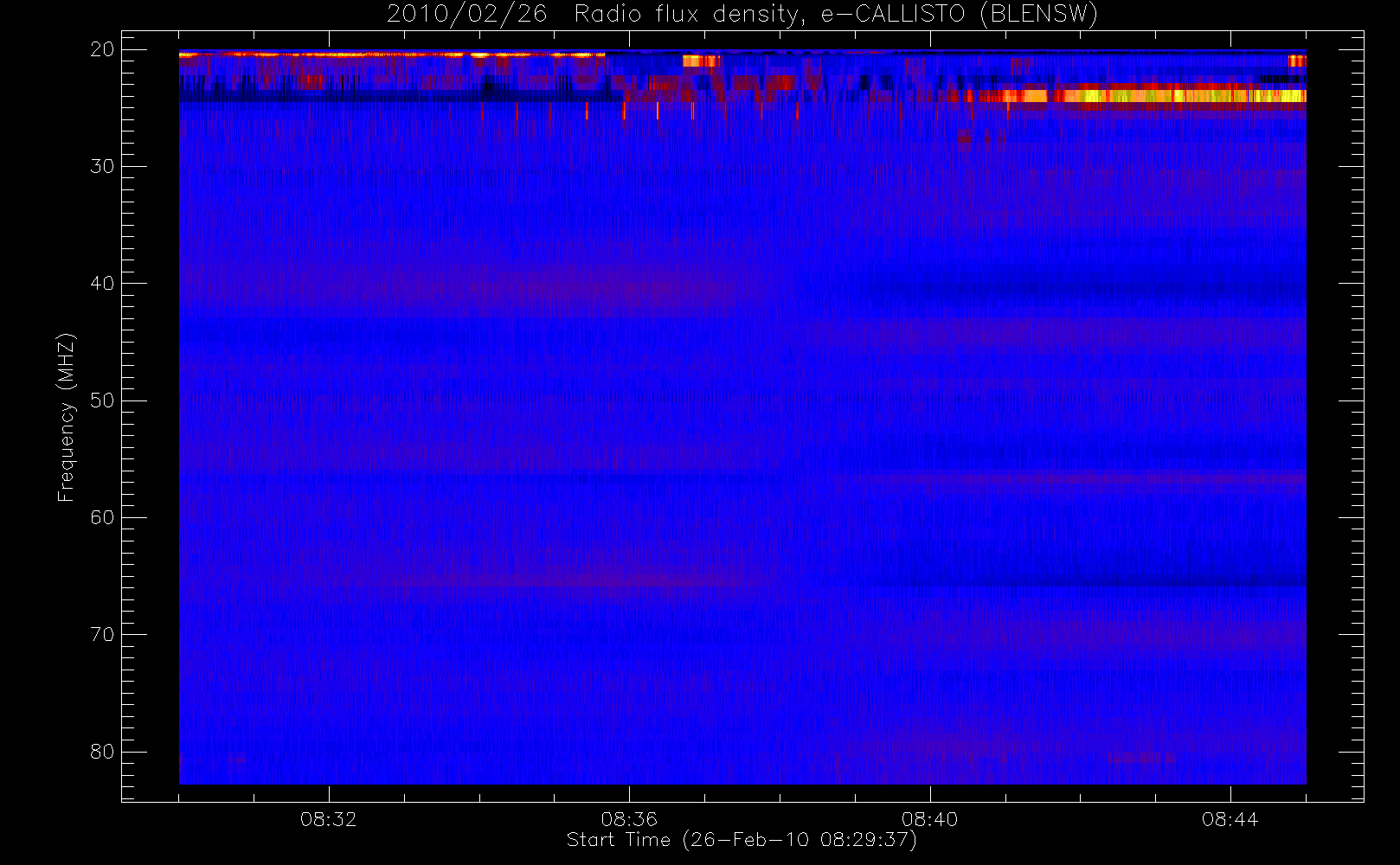Click the frequency tick label 70

point(103,634)
